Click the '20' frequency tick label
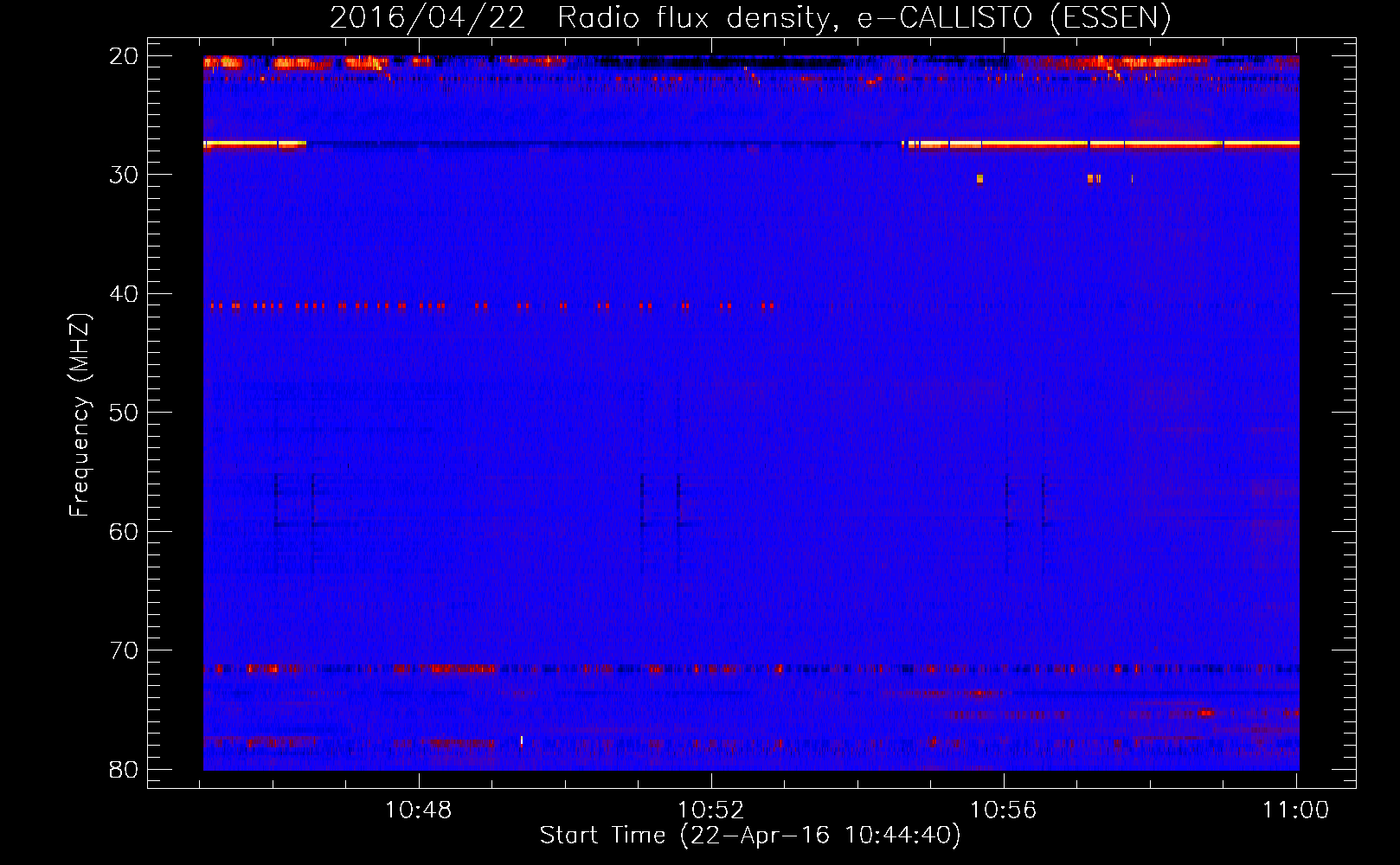Image resolution: width=1400 pixels, height=865 pixels. (124, 56)
